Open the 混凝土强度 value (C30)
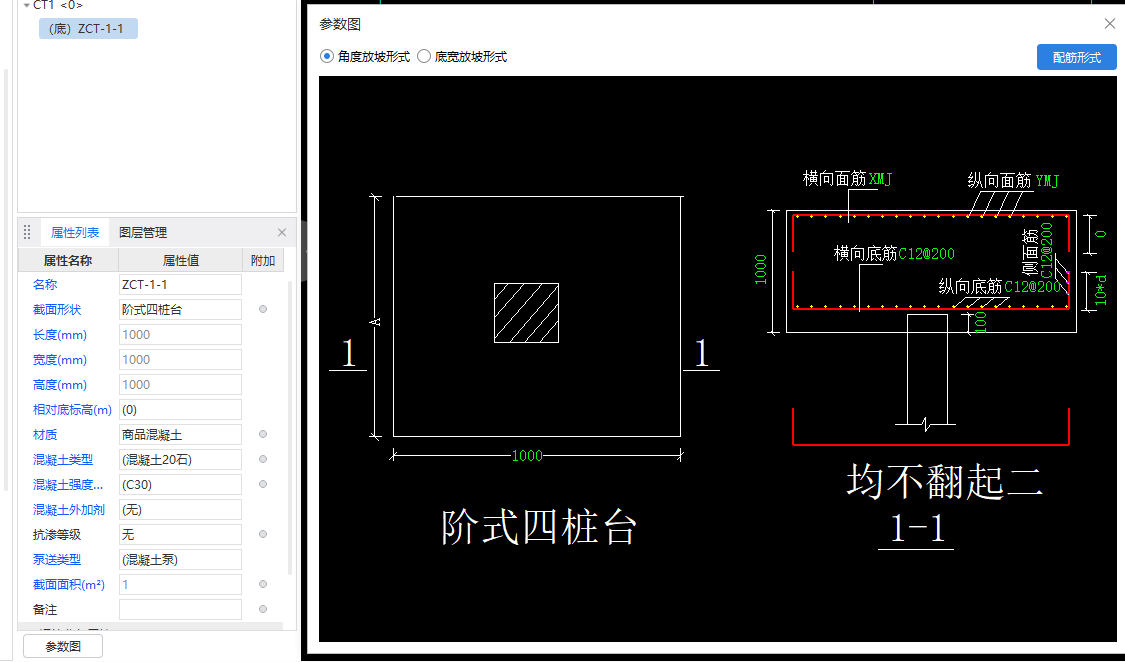The height and width of the screenshot is (662, 1125). coord(180,485)
